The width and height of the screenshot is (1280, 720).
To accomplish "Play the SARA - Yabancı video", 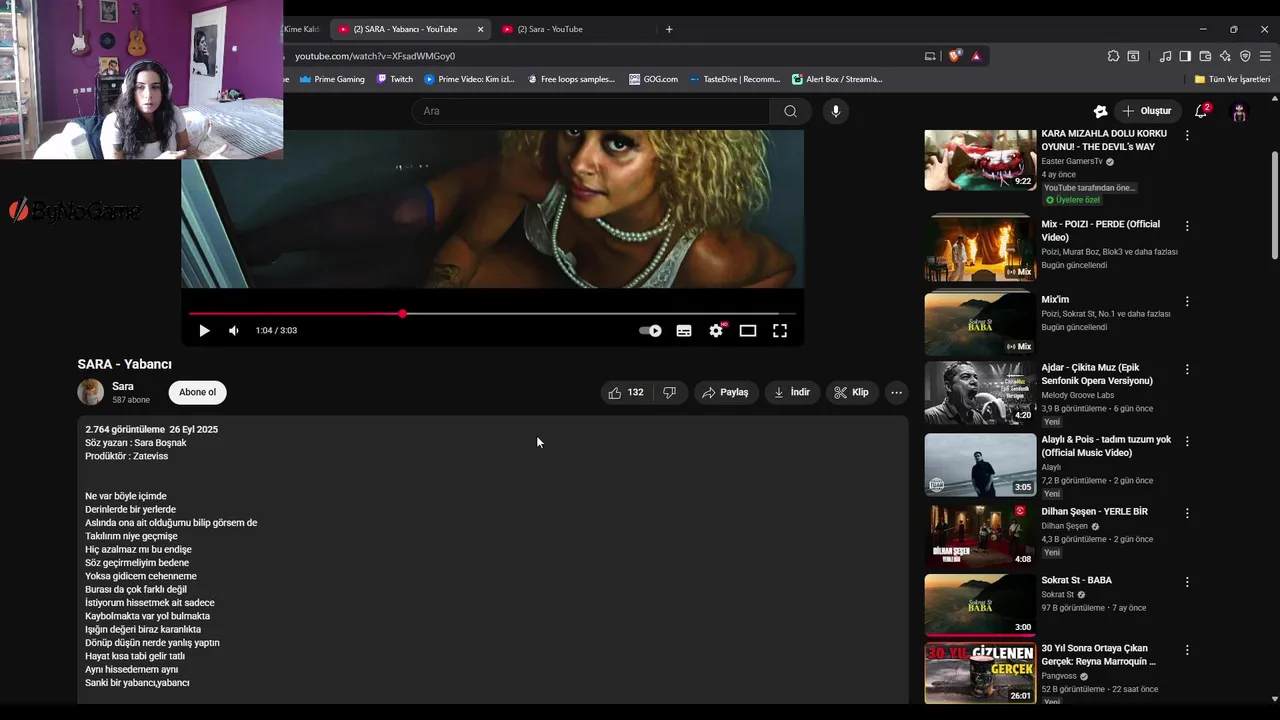I will (204, 331).
